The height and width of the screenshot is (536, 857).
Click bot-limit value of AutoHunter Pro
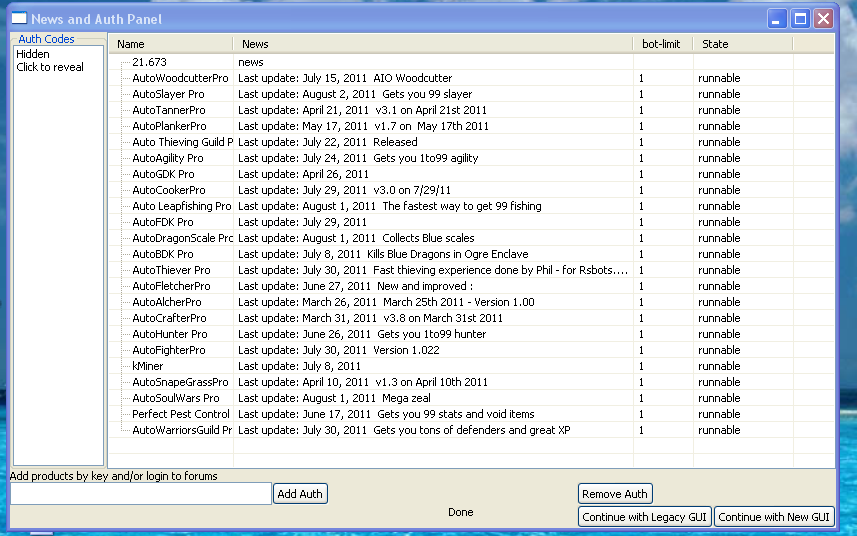(x=641, y=334)
